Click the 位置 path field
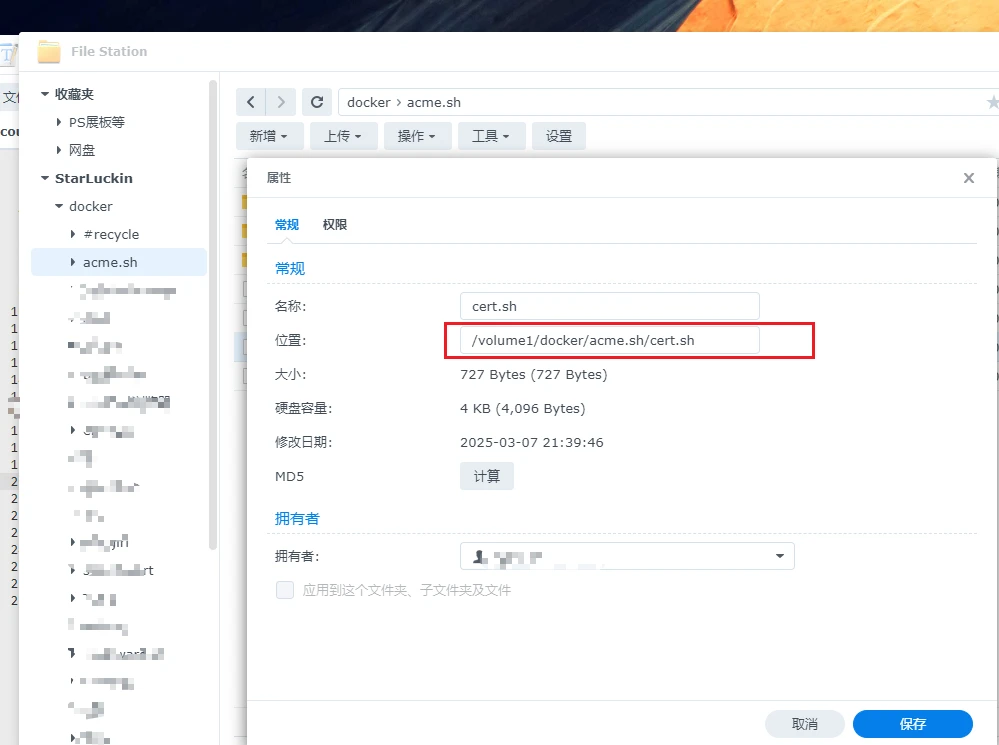 [x=610, y=340]
